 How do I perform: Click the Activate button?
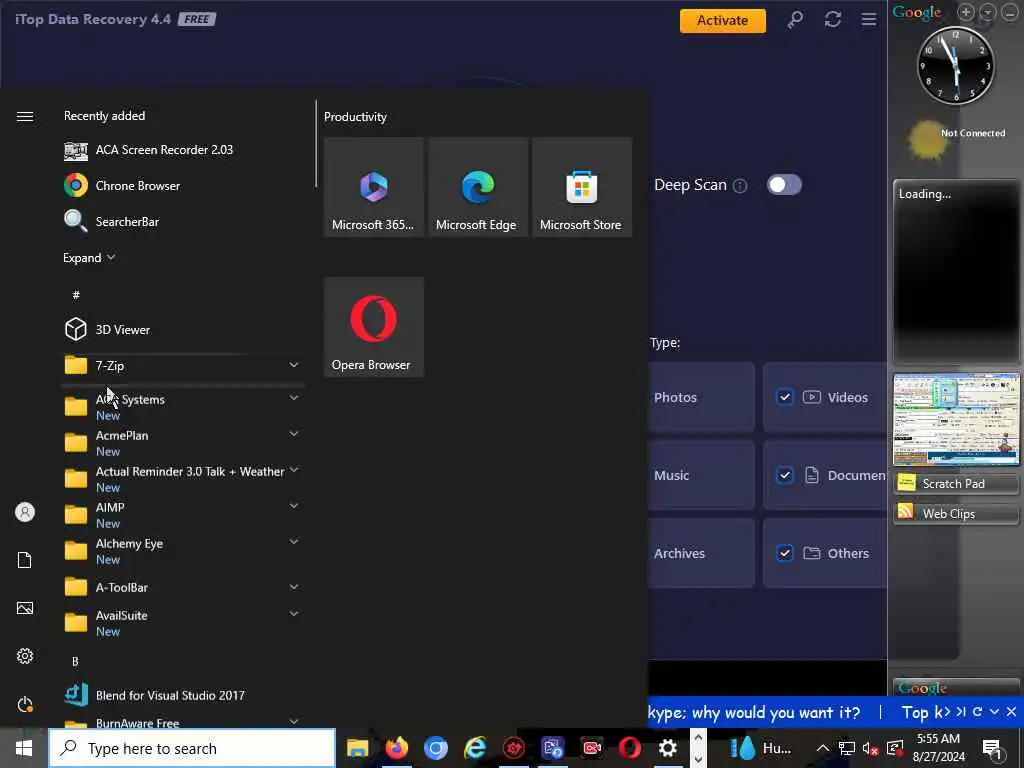click(x=722, y=20)
